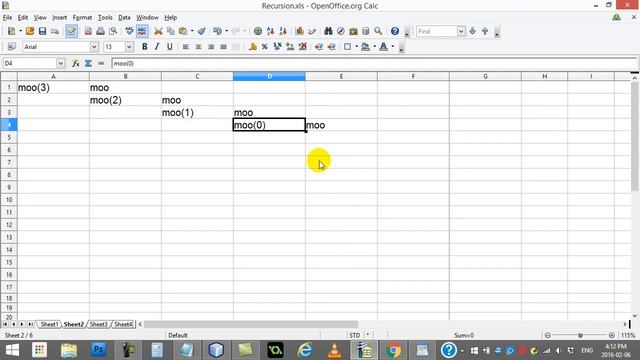Image resolution: width=640 pixels, height=360 pixels.
Task: Show Draw Functions icon
Action: tap(312, 31)
